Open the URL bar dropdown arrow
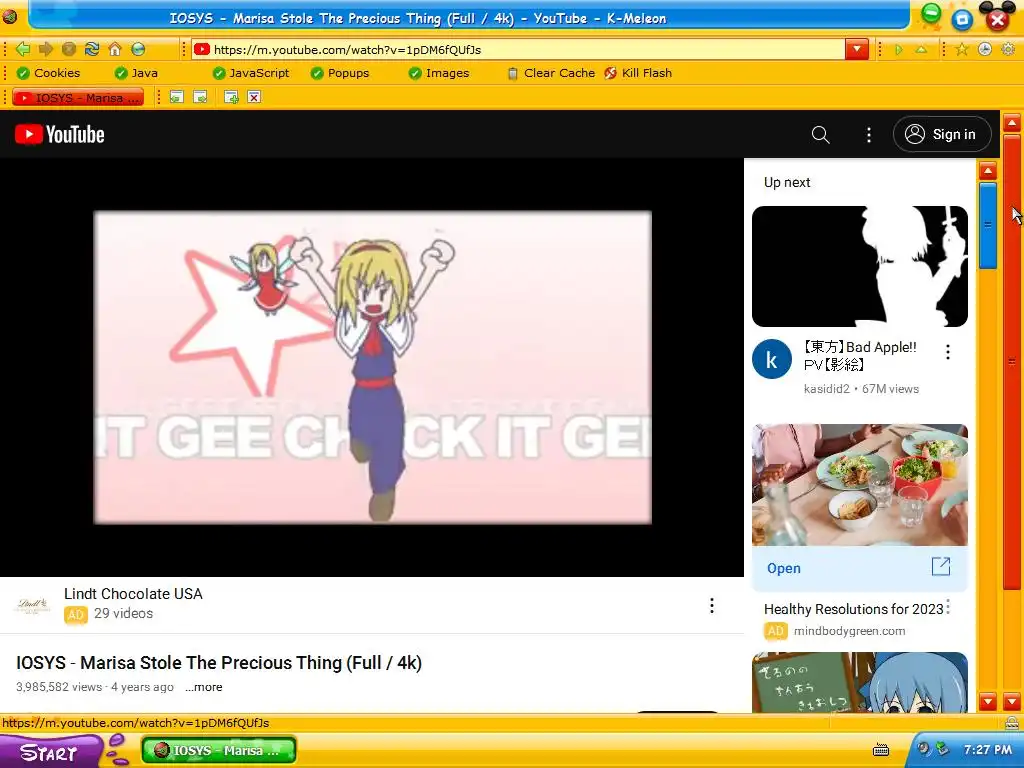Image resolution: width=1024 pixels, height=768 pixels. coord(856,49)
